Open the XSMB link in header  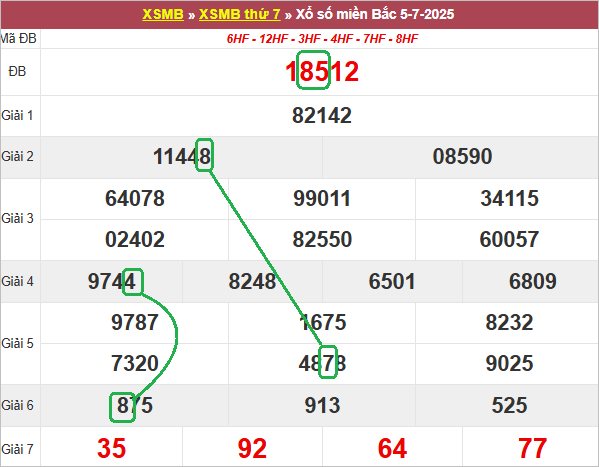click(163, 15)
